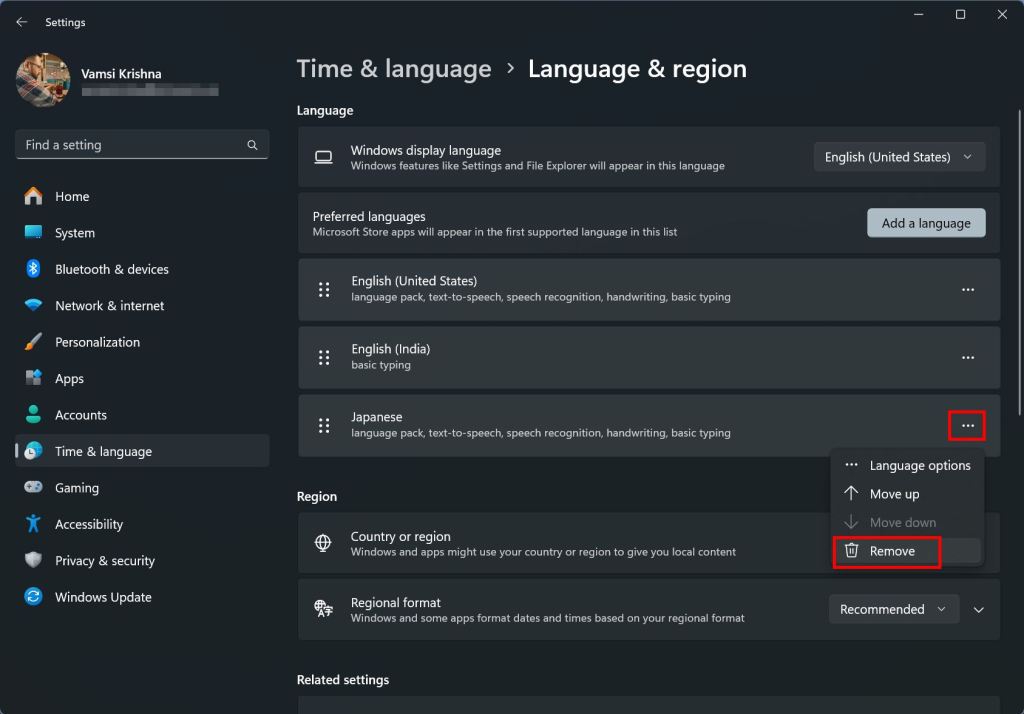Click the Region section heading
The width and height of the screenshot is (1024, 714).
point(317,496)
